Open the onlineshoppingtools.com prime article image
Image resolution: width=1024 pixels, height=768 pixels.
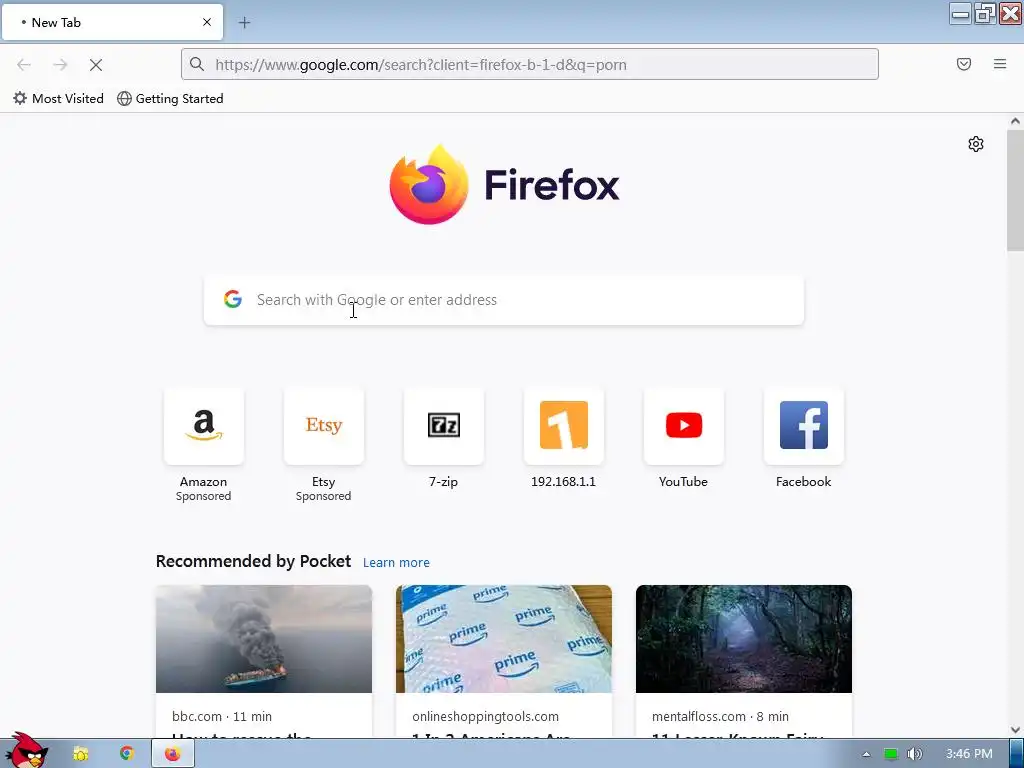click(504, 639)
